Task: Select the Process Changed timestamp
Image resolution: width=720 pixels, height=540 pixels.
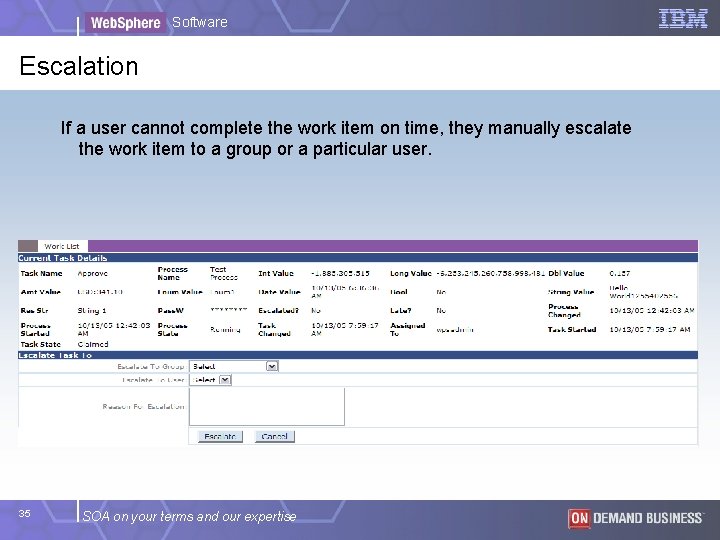Action: 652,310
